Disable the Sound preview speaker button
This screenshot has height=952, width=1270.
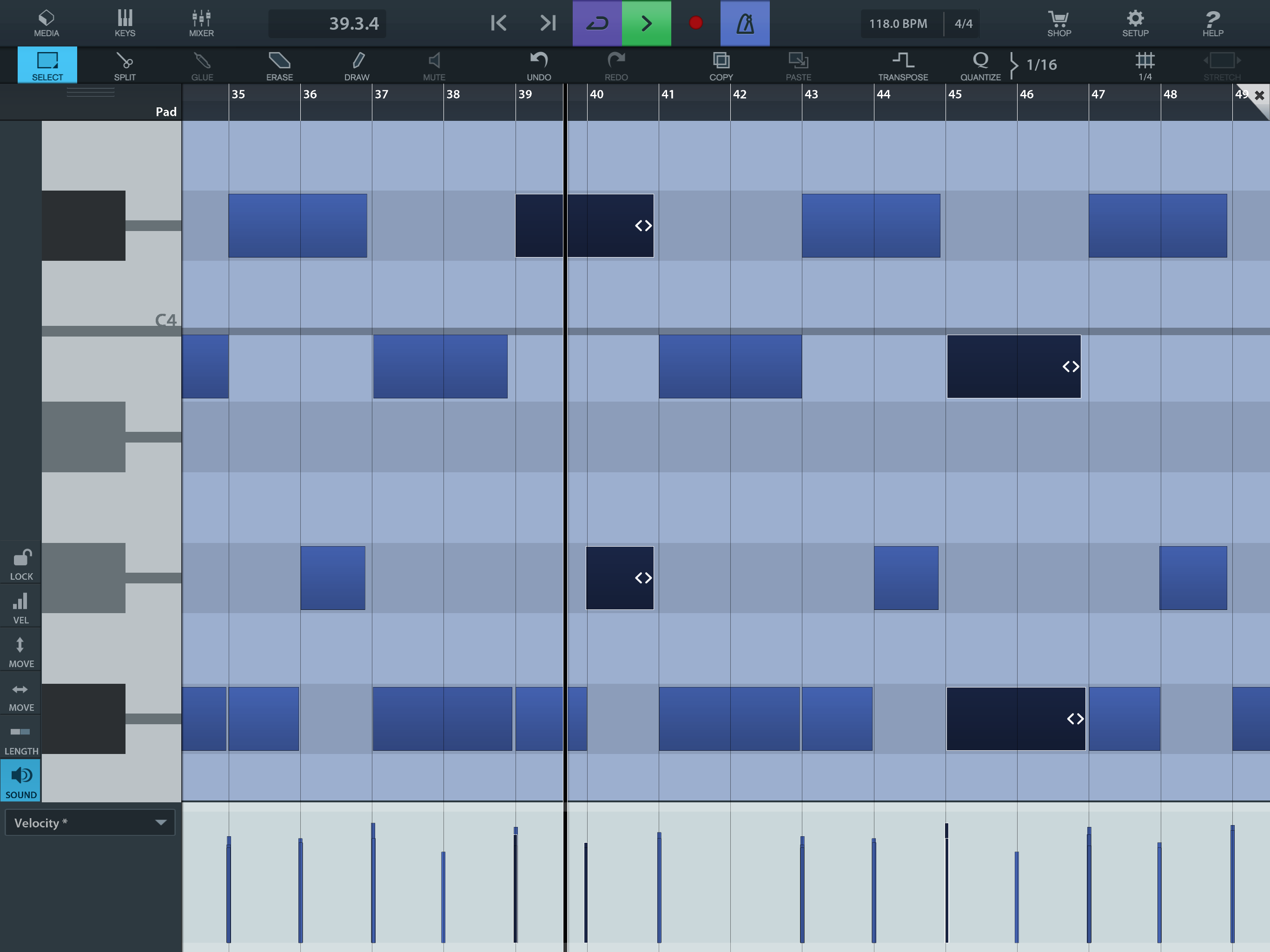tap(21, 781)
